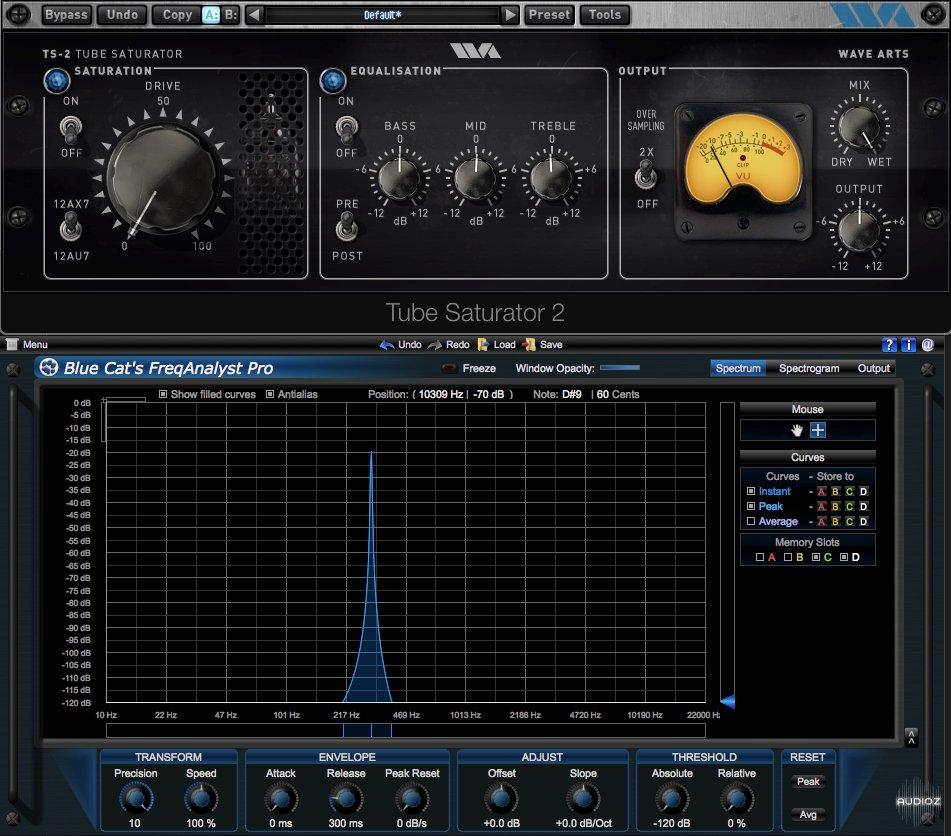Viewport: 951px width, 836px height.
Task: Store Average curve to slot A
Action: click(822, 522)
